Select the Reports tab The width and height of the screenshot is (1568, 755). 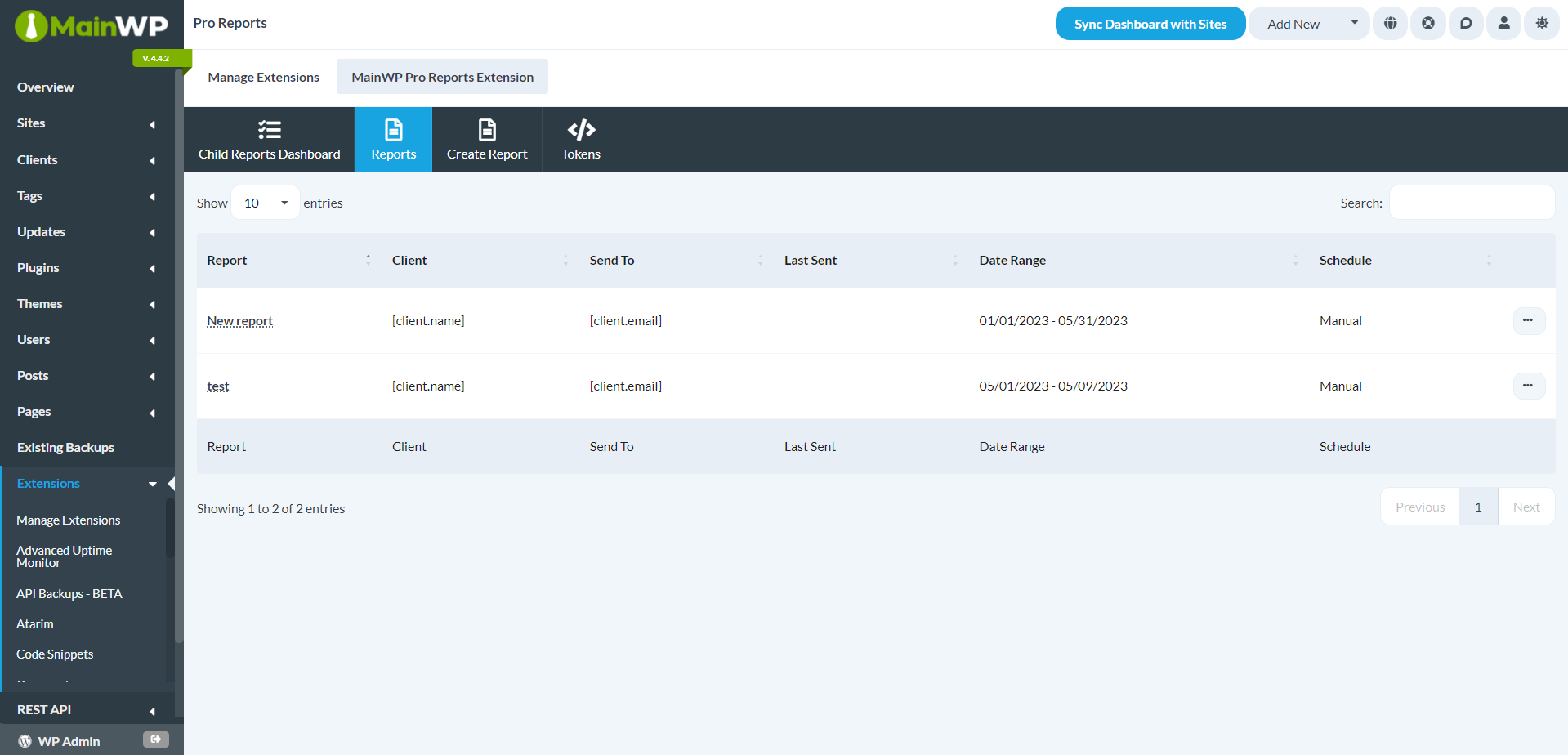coord(394,140)
